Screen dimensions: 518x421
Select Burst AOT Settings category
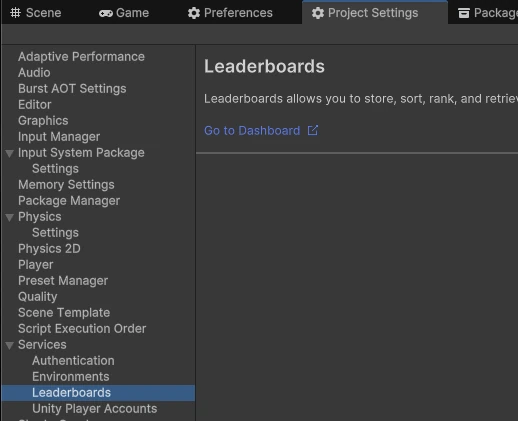[72, 89]
